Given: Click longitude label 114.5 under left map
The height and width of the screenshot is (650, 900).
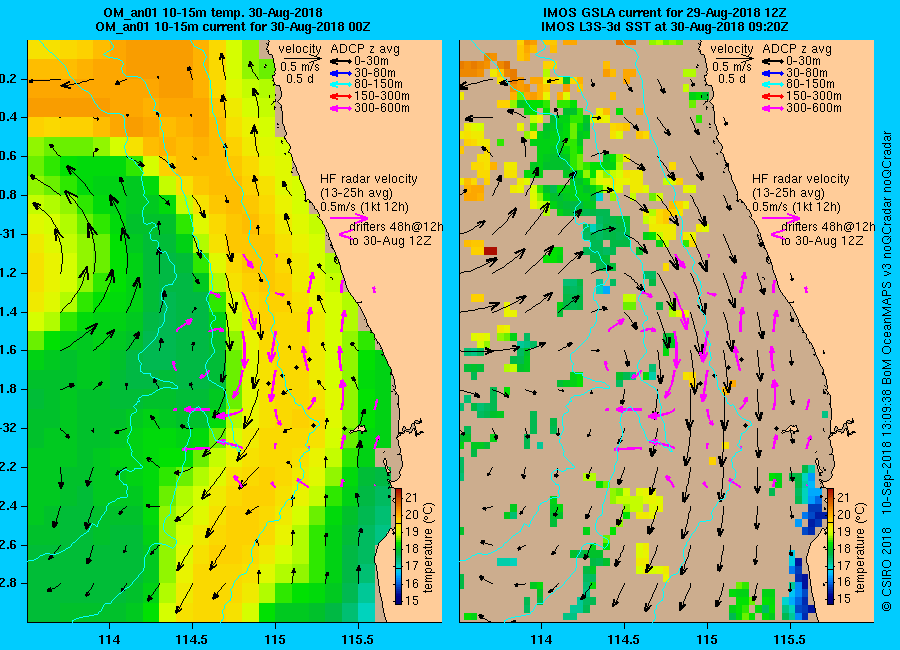Looking at the screenshot, I should click(192, 639).
